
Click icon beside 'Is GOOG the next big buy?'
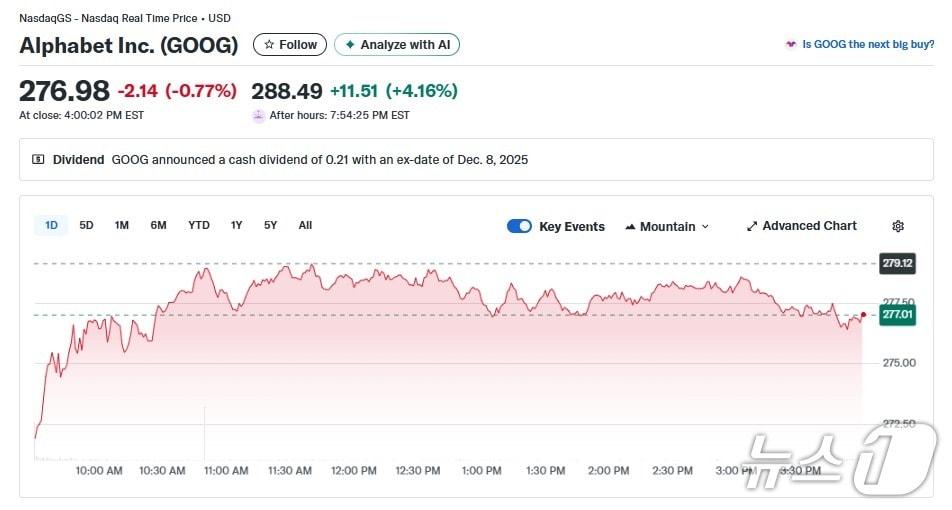coord(791,45)
